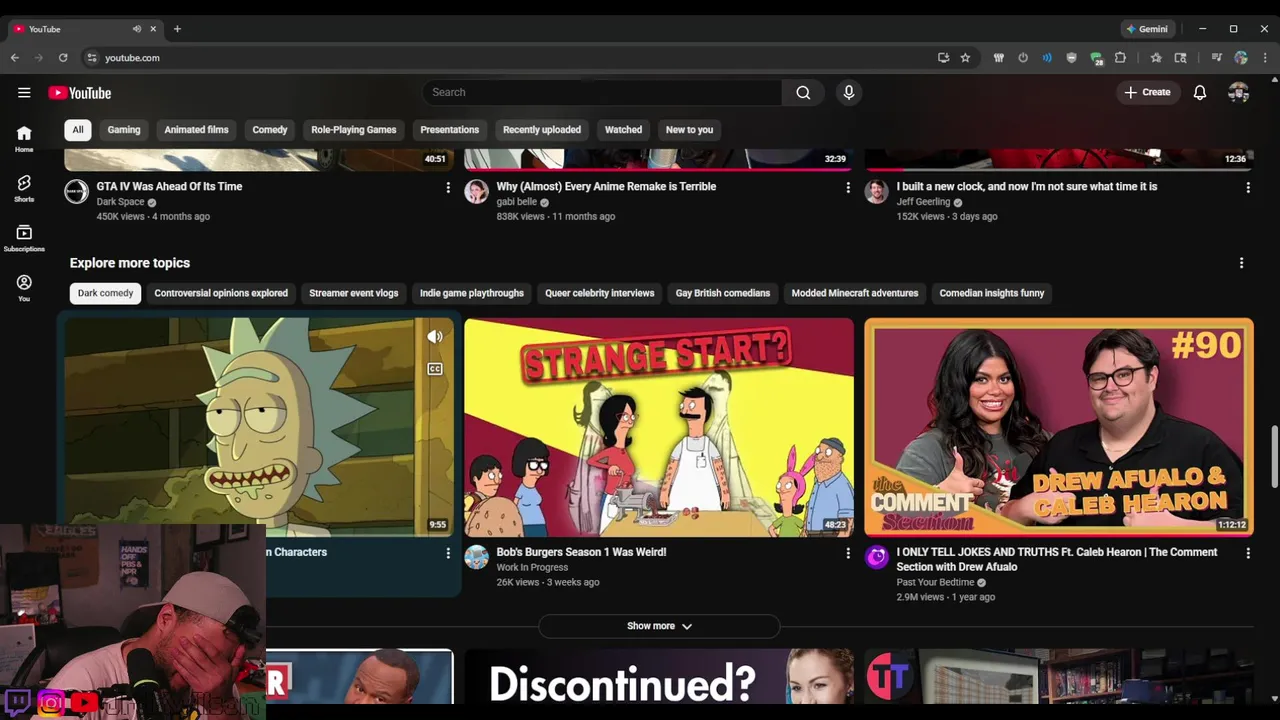This screenshot has height=720, width=1280.
Task: Filter by Recently uploaded
Action: (542, 130)
